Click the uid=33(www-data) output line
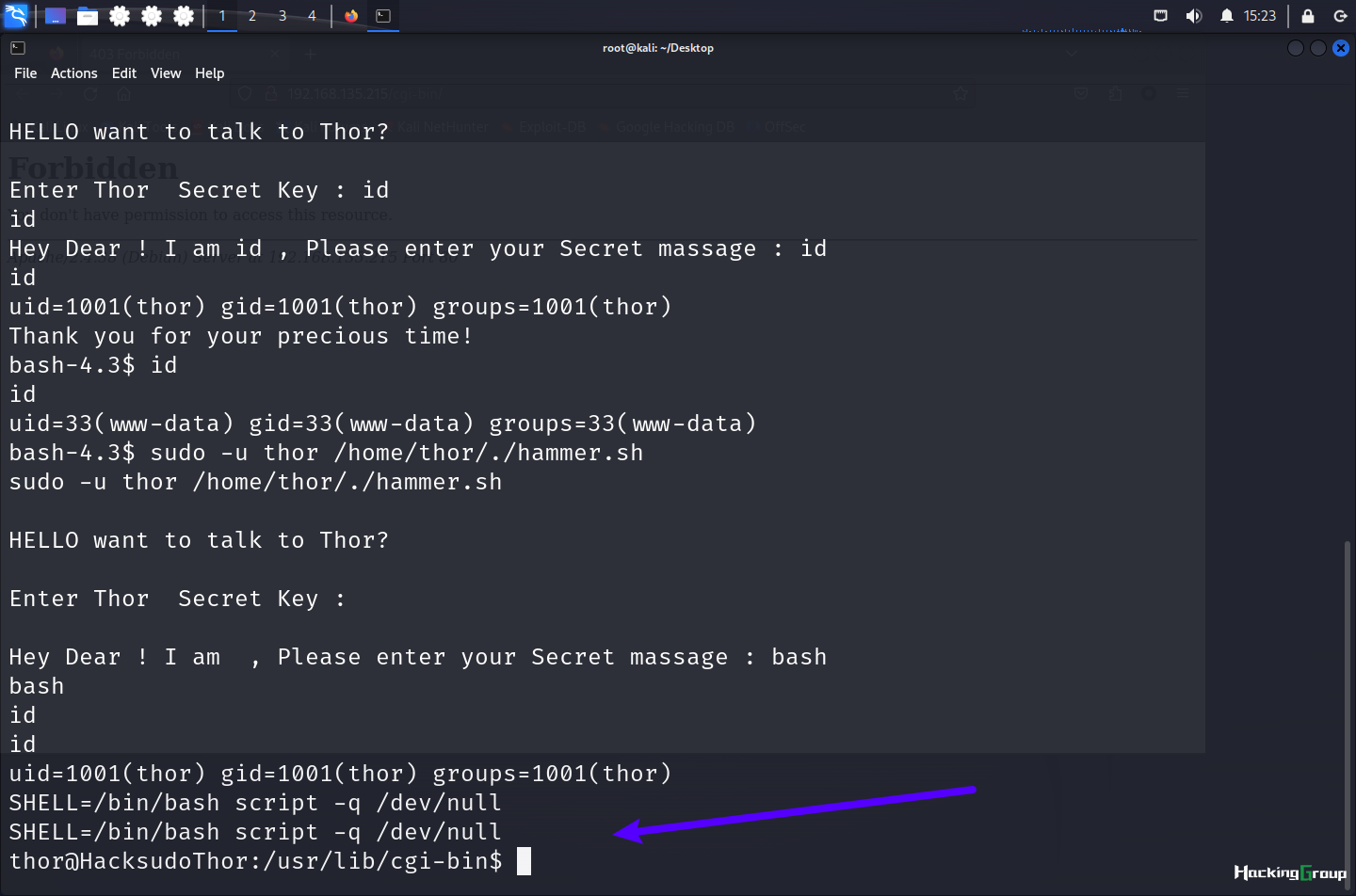The image size is (1356, 896). pyautogui.click(x=383, y=424)
